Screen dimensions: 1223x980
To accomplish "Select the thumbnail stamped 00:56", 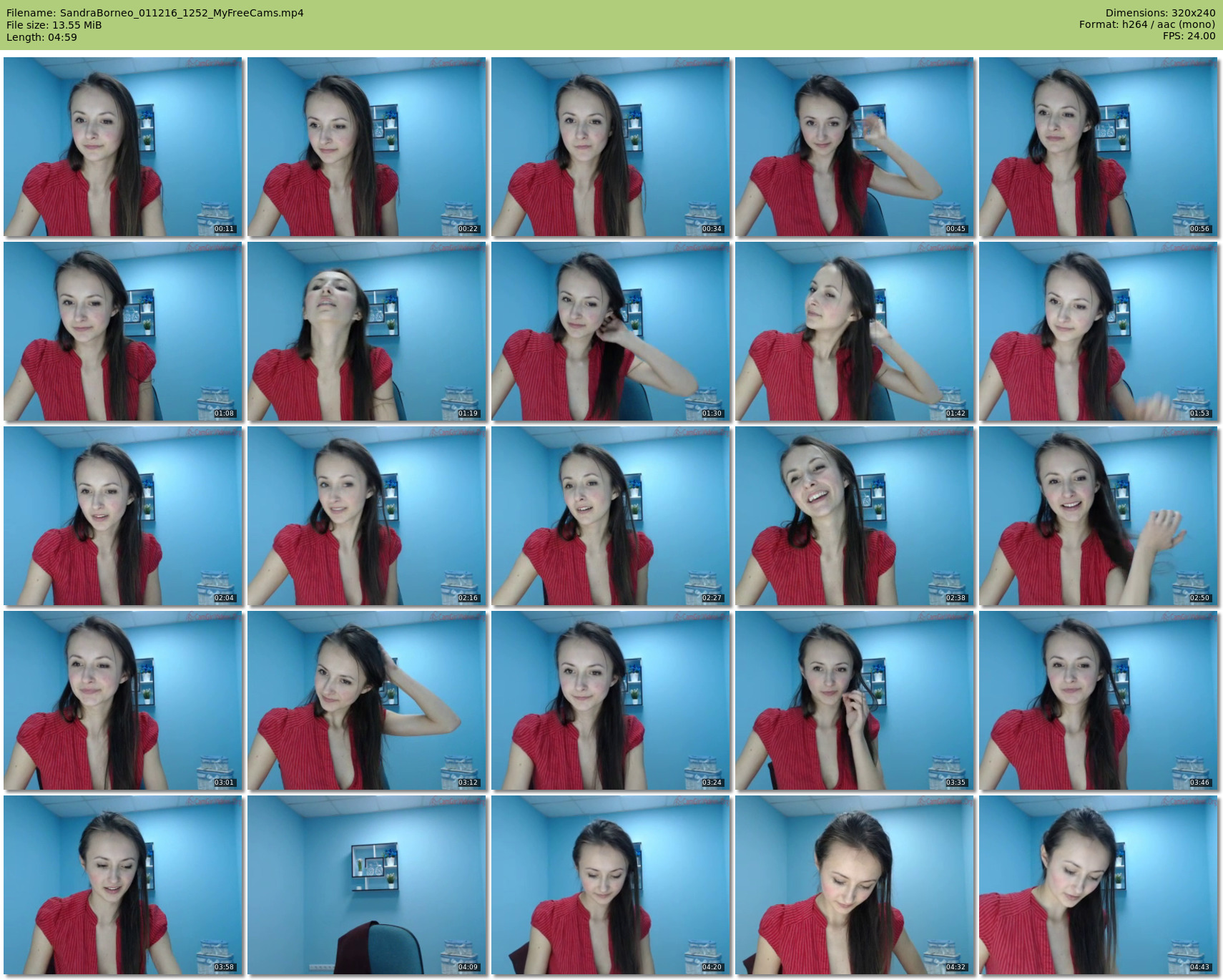I will click(1099, 147).
